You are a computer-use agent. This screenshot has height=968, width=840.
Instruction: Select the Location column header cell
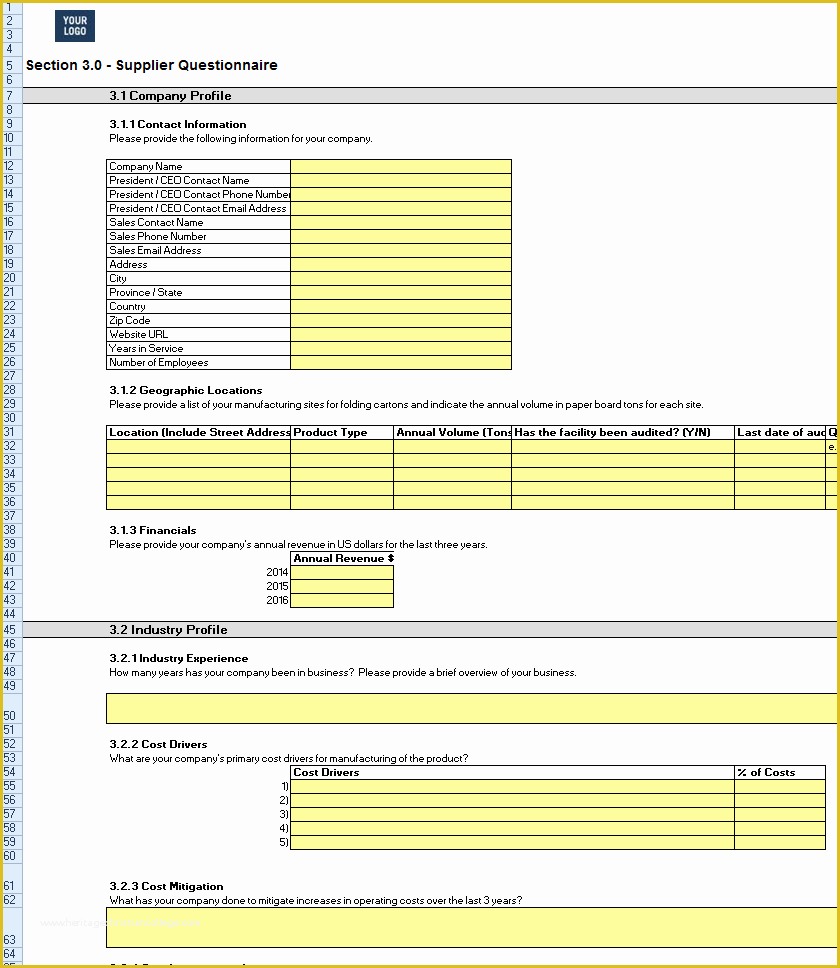click(x=198, y=432)
